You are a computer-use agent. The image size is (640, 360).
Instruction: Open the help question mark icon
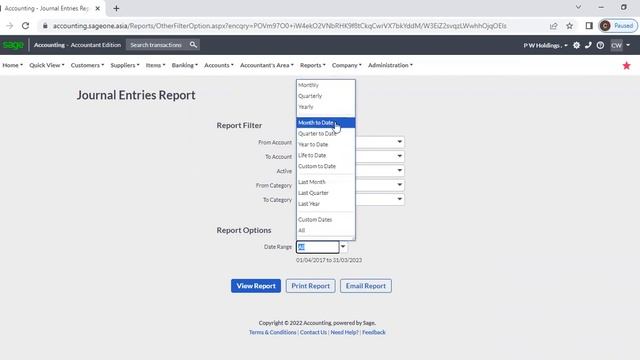click(600, 45)
